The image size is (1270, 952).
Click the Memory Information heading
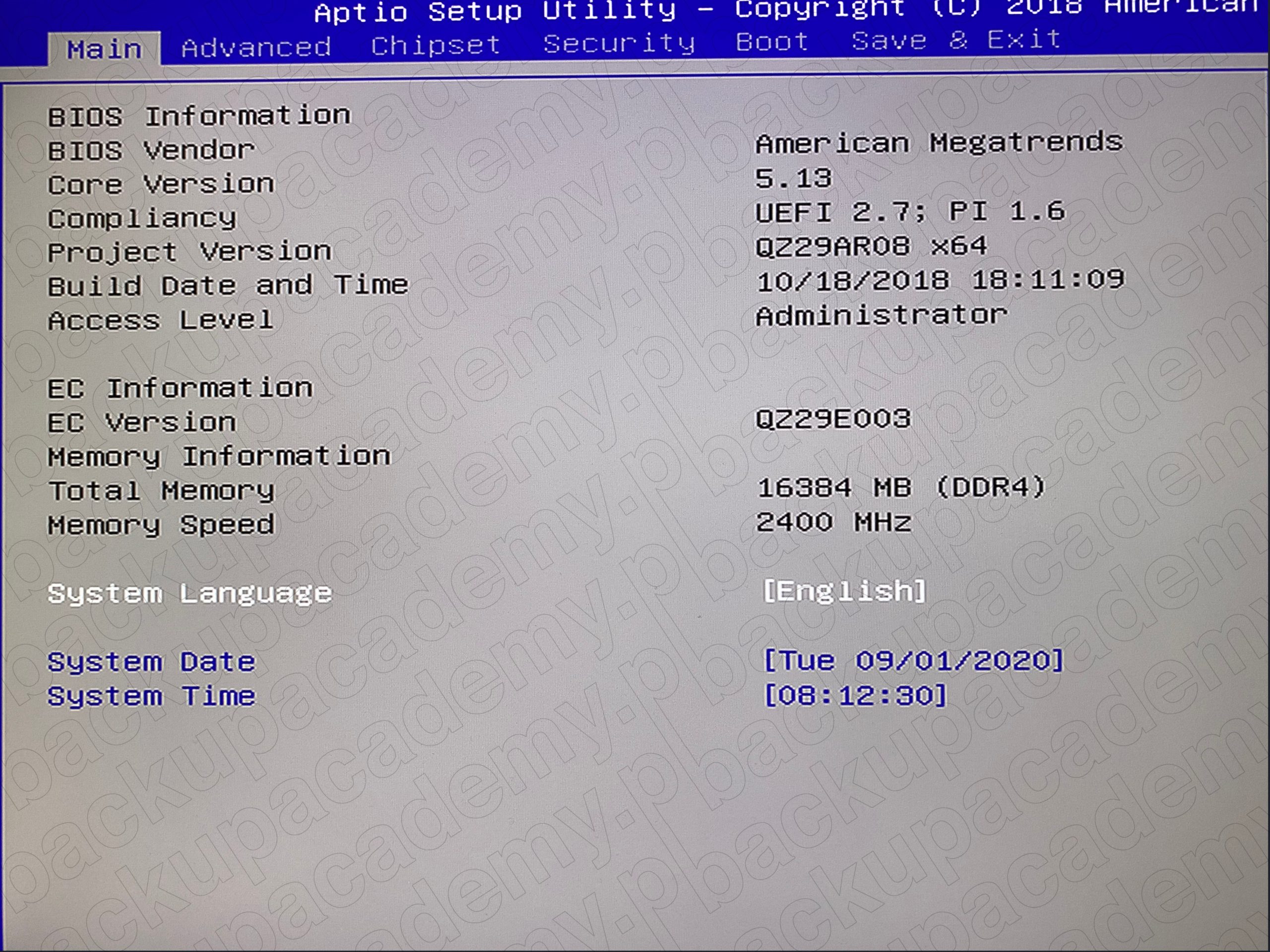pos(219,457)
